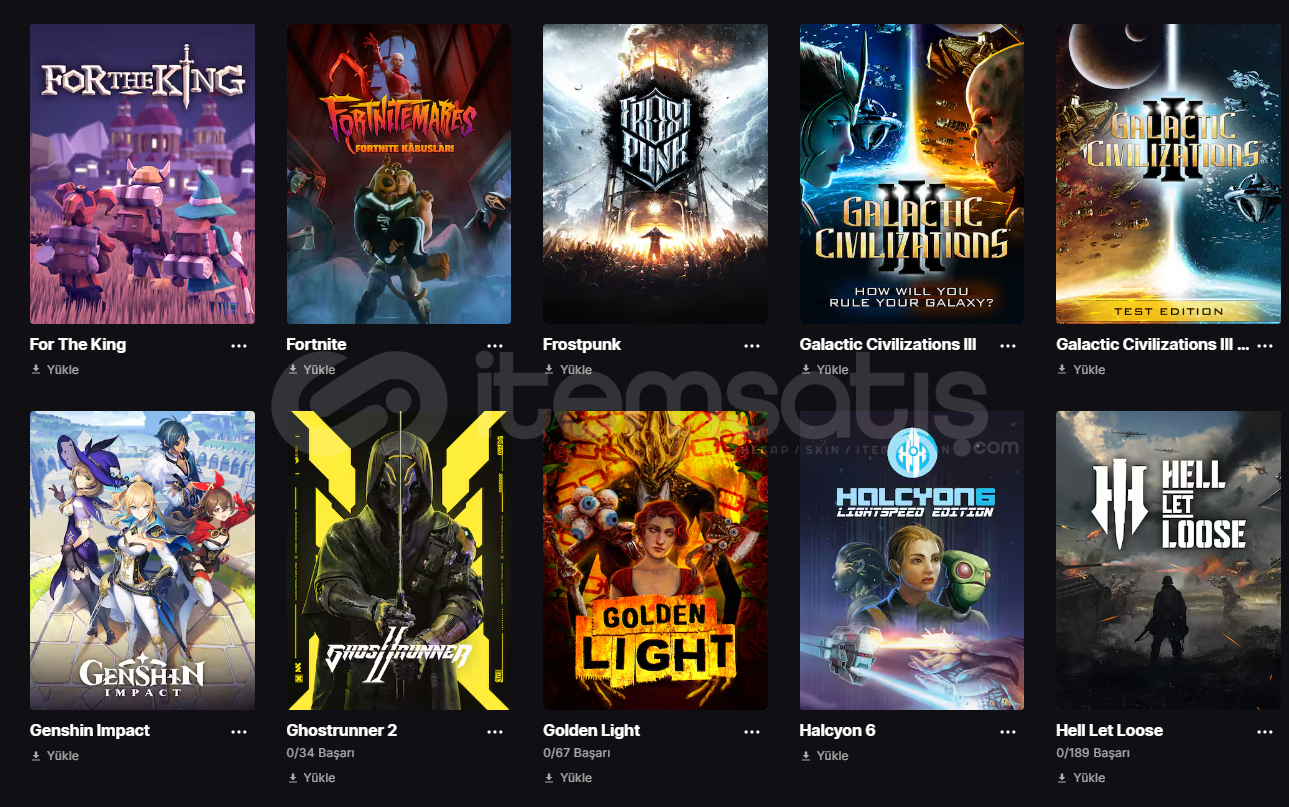Open more options for Hell Let Loose
Image resolution: width=1289 pixels, height=807 pixels.
1265,731
